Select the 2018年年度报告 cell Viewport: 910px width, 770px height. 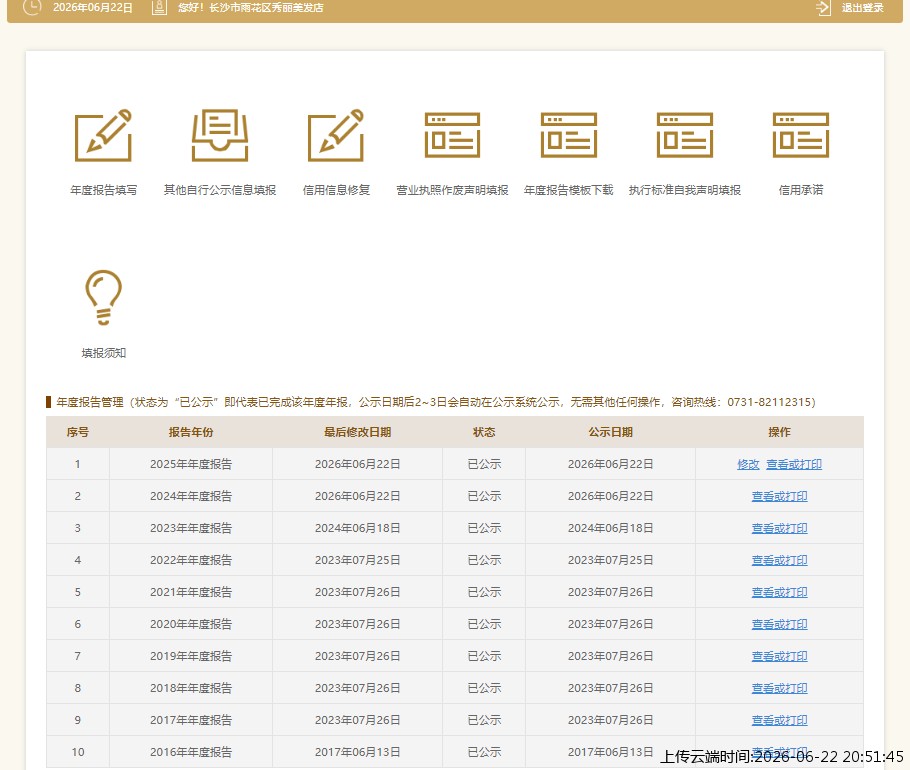pyautogui.click(x=191, y=688)
